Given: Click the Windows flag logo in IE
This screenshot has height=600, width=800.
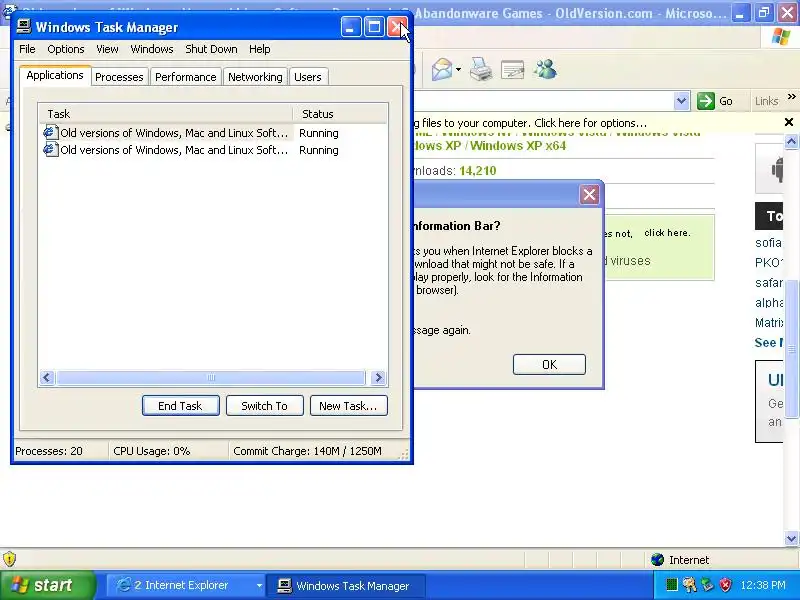Looking at the screenshot, I should pos(781,37).
